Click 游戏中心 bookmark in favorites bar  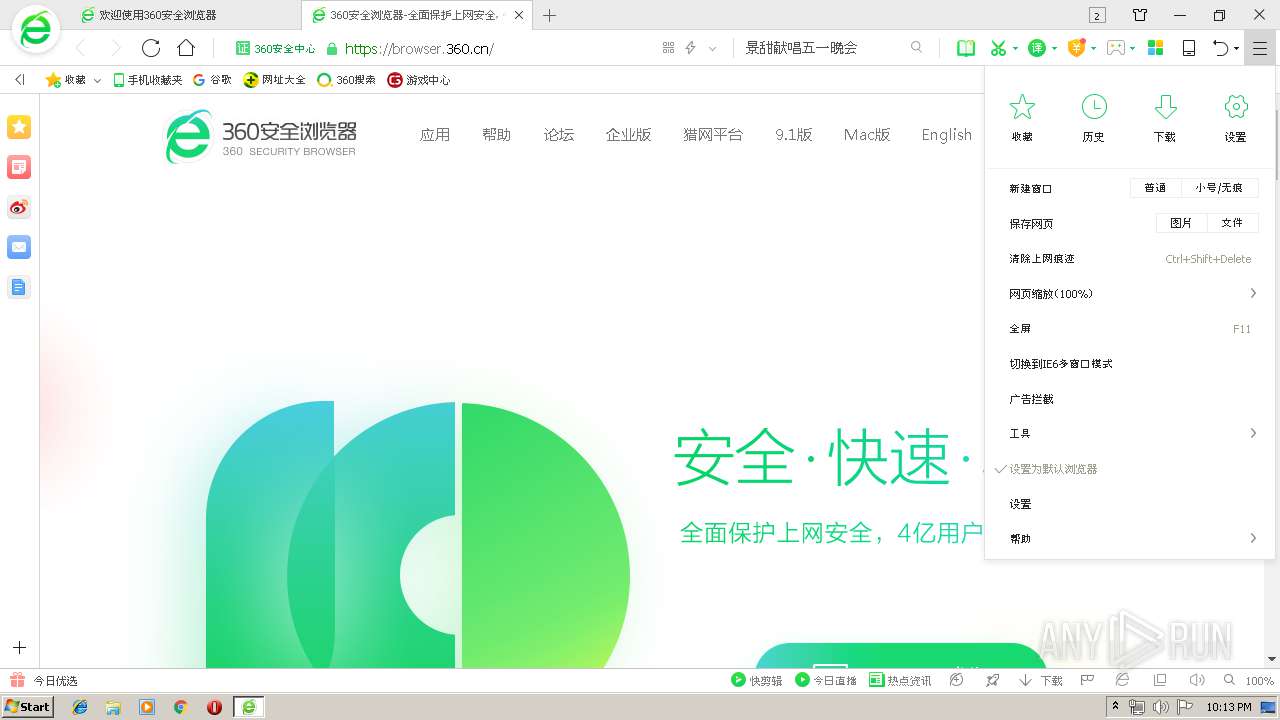point(419,80)
